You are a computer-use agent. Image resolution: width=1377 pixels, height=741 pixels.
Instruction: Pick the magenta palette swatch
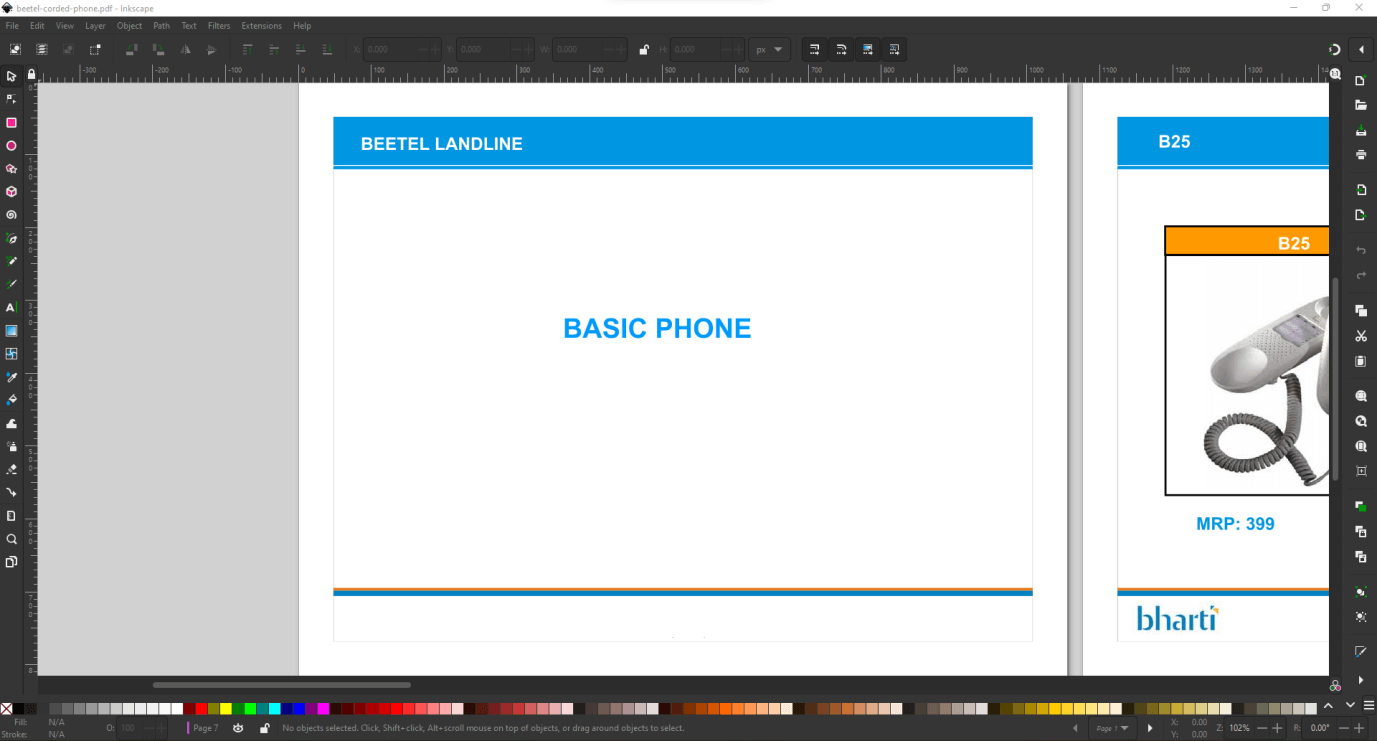pyautogui.click(x=323, y=708)
